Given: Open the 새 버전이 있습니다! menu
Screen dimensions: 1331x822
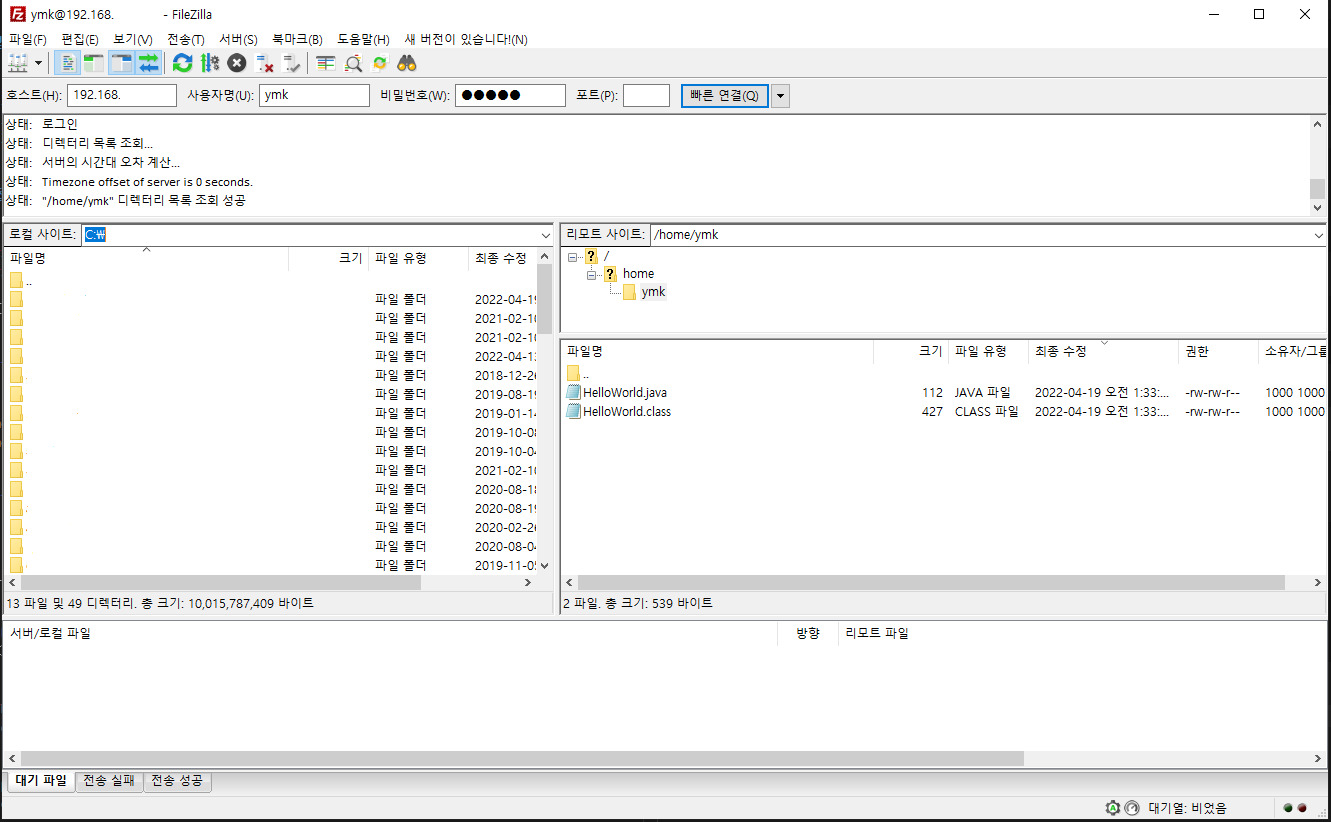Looking at the screenshot, I should point(465,39).
